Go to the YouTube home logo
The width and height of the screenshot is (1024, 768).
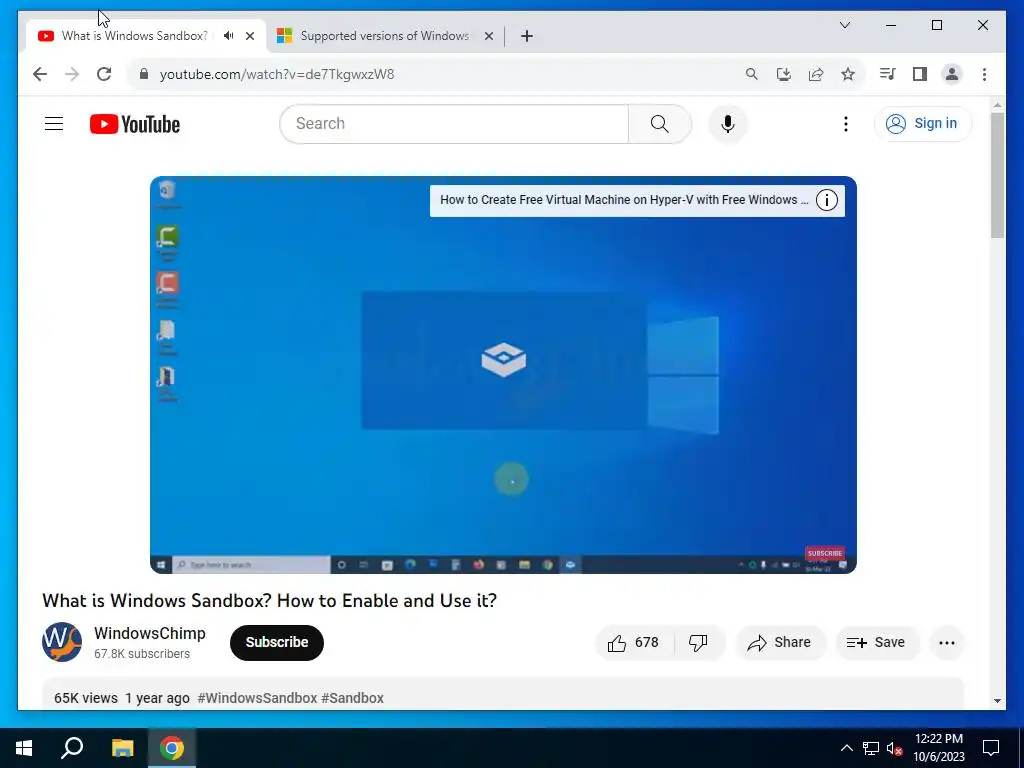point(135,124)
